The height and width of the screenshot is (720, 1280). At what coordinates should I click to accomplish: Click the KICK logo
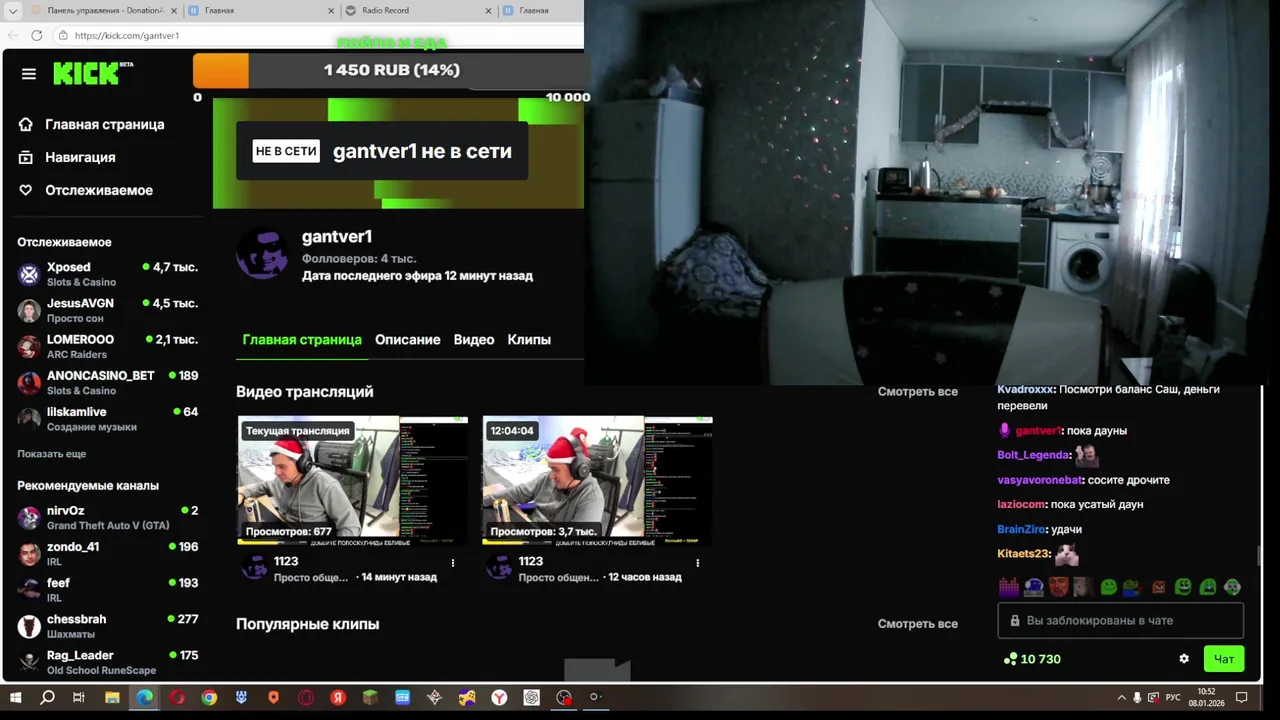(x=92, y=73)
